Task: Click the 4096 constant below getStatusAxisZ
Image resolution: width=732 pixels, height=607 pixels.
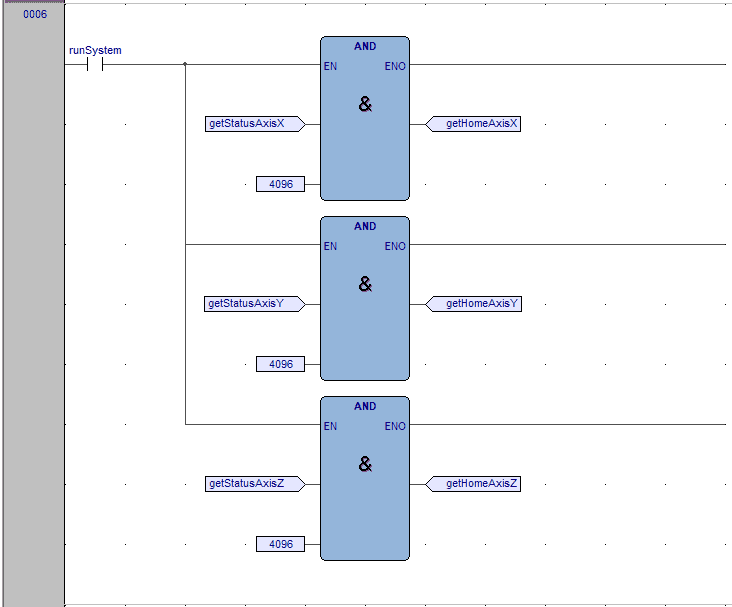Action: click(281, 544)
